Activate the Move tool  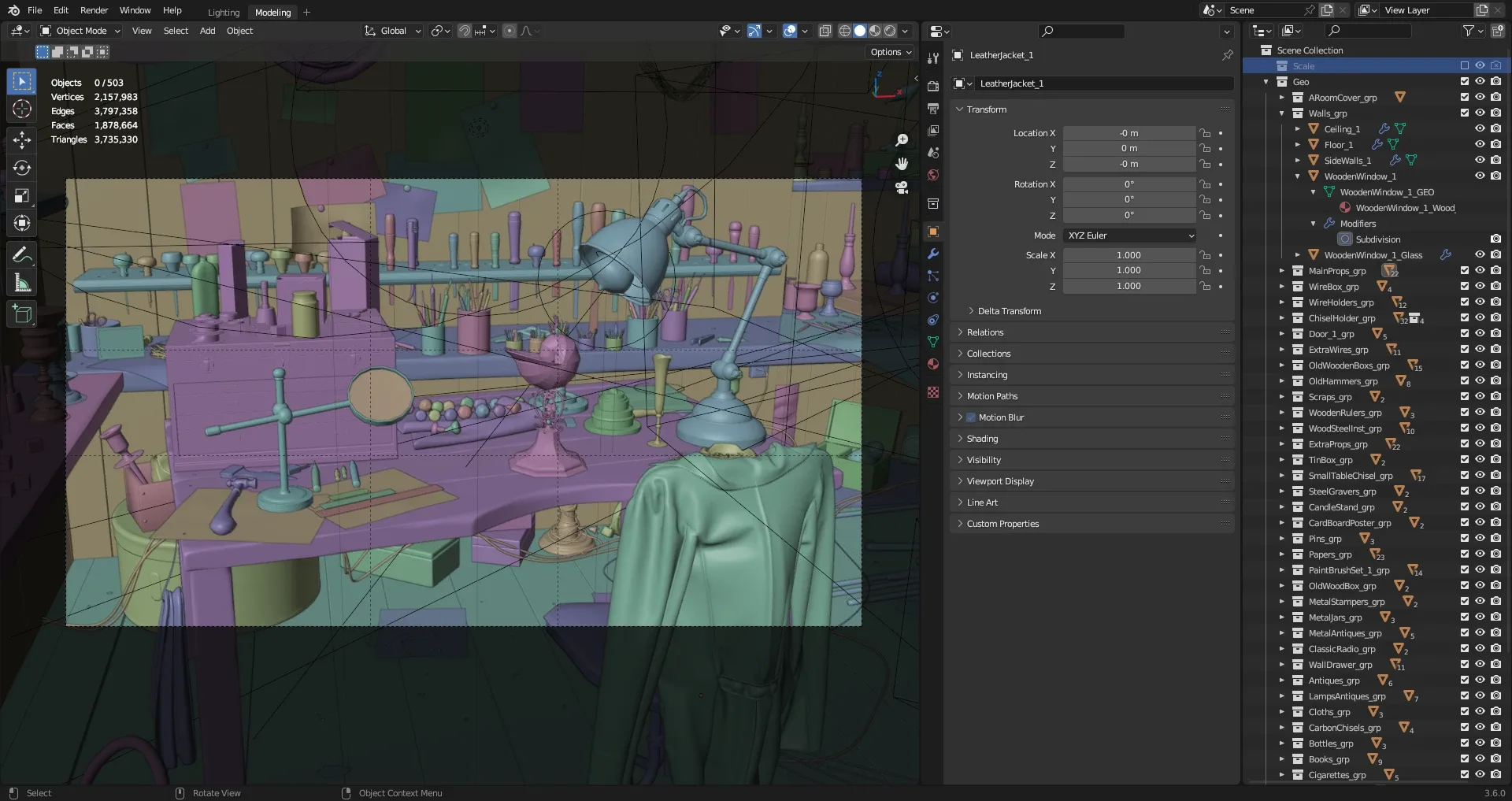22,140
